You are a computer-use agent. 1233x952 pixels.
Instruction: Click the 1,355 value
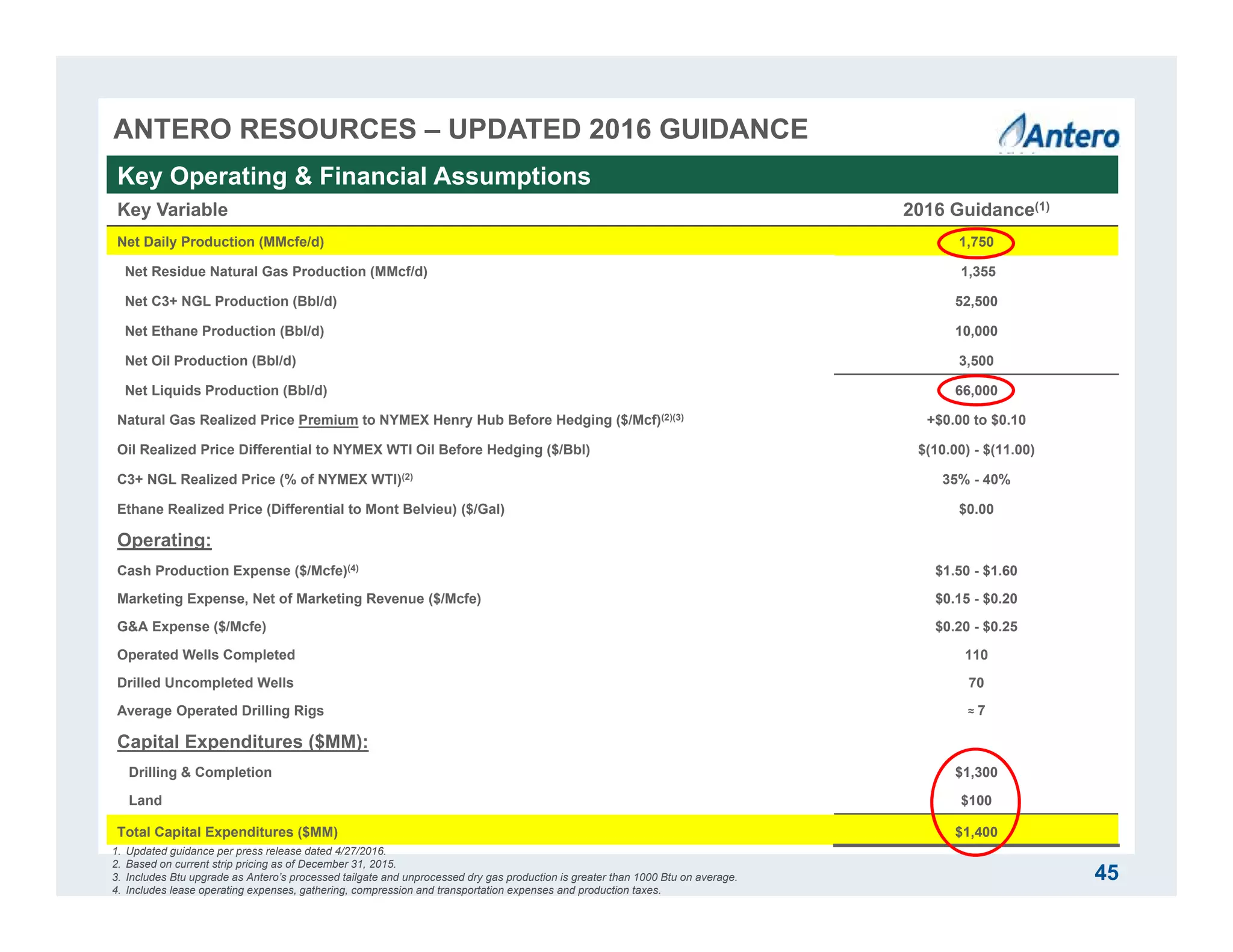click(978, 272)
